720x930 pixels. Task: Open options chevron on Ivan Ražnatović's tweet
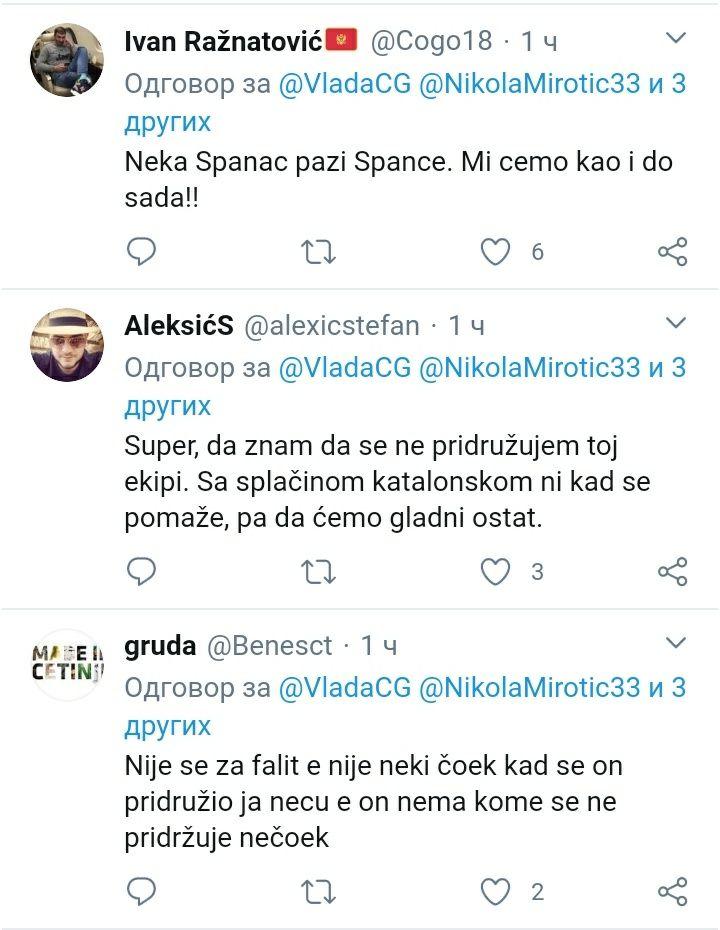(x=676, y=39)
